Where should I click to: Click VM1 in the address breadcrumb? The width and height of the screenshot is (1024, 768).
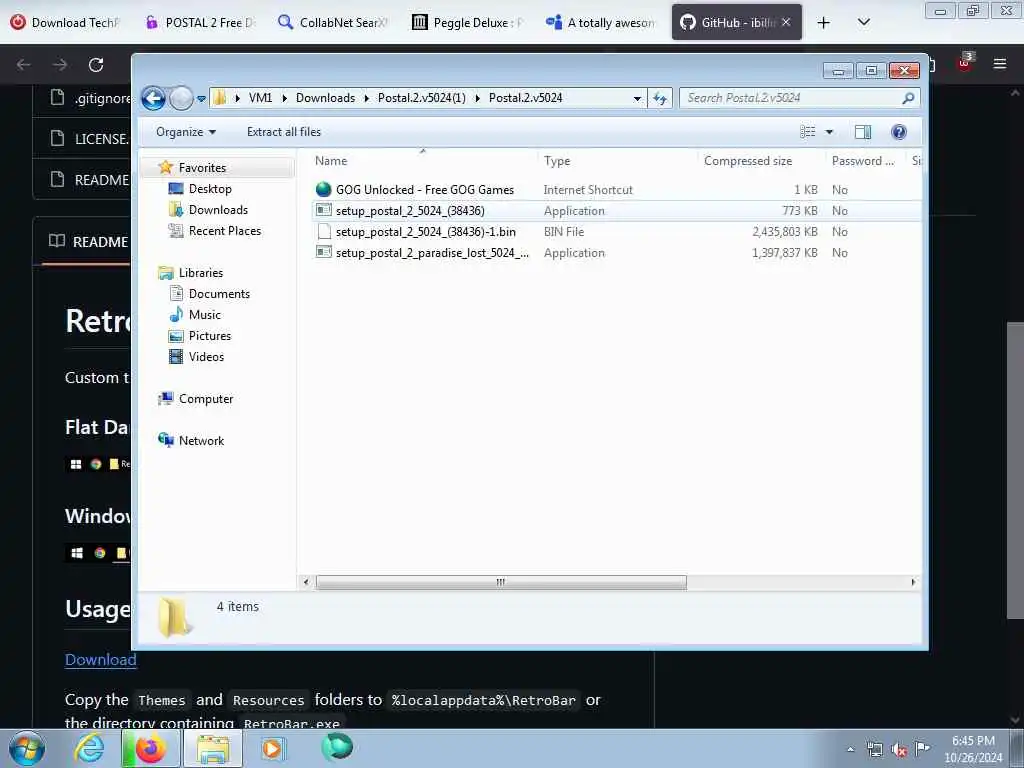(x=260, y=98)
